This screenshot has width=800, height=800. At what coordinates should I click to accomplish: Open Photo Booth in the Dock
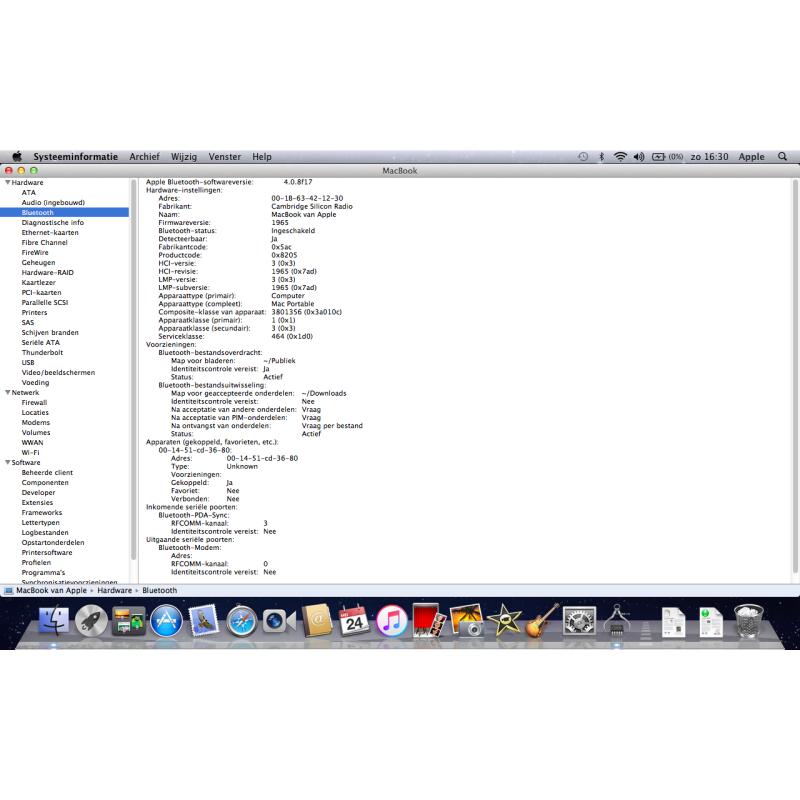pos(429,621)
